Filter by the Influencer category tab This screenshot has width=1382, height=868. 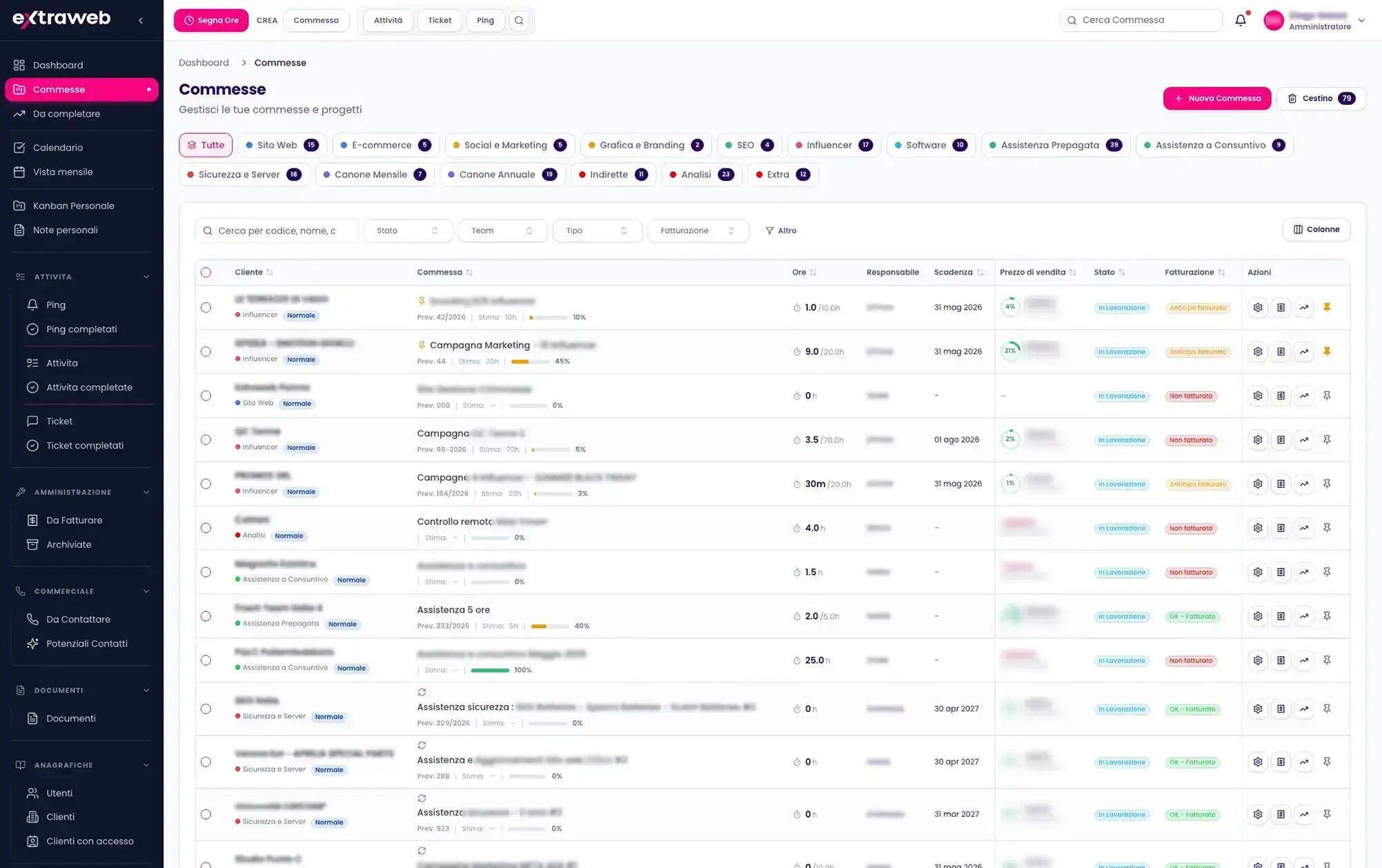[834, 145]
